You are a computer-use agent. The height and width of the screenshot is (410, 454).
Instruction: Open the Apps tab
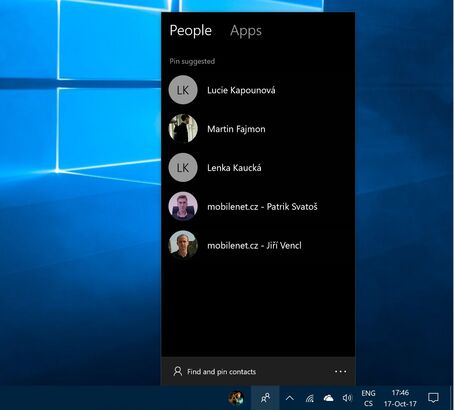(246, 31)
